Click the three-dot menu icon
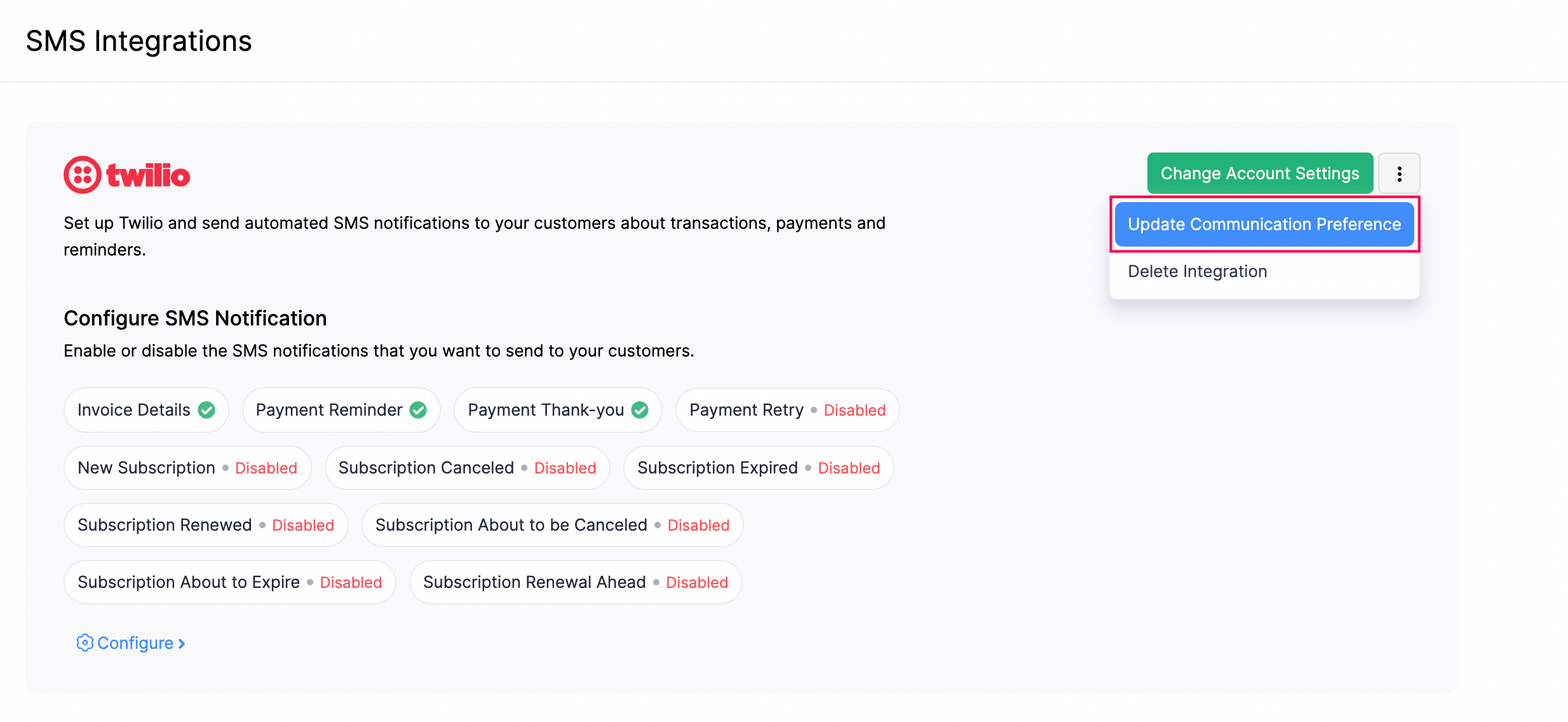This screenshot has width=1568, height=722. [x=1399, y=174]
